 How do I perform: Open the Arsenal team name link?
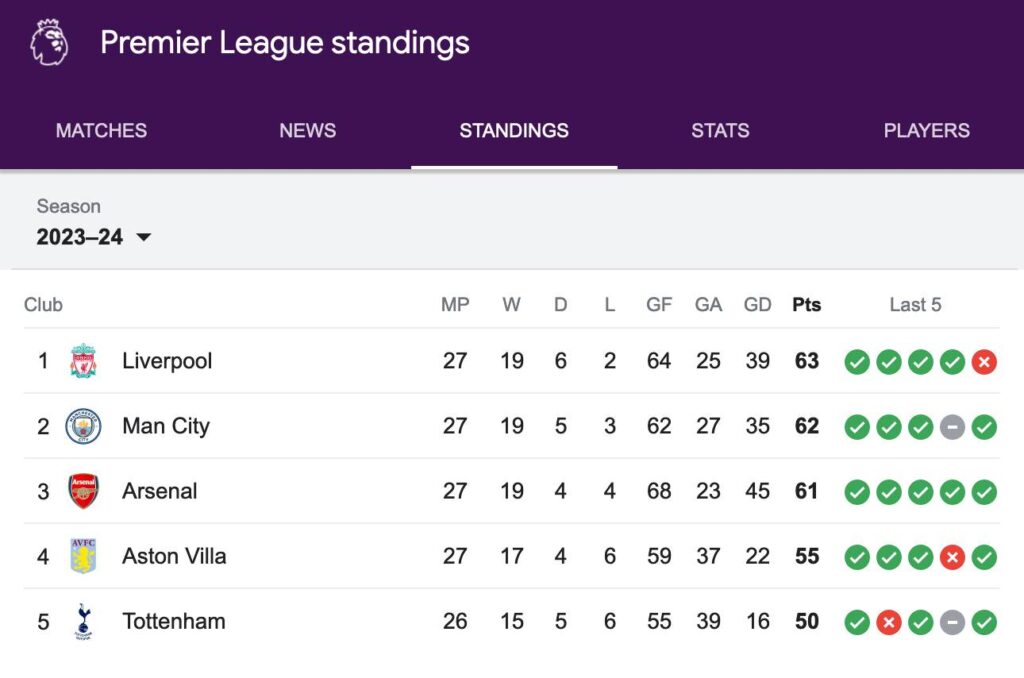[160, 491]
